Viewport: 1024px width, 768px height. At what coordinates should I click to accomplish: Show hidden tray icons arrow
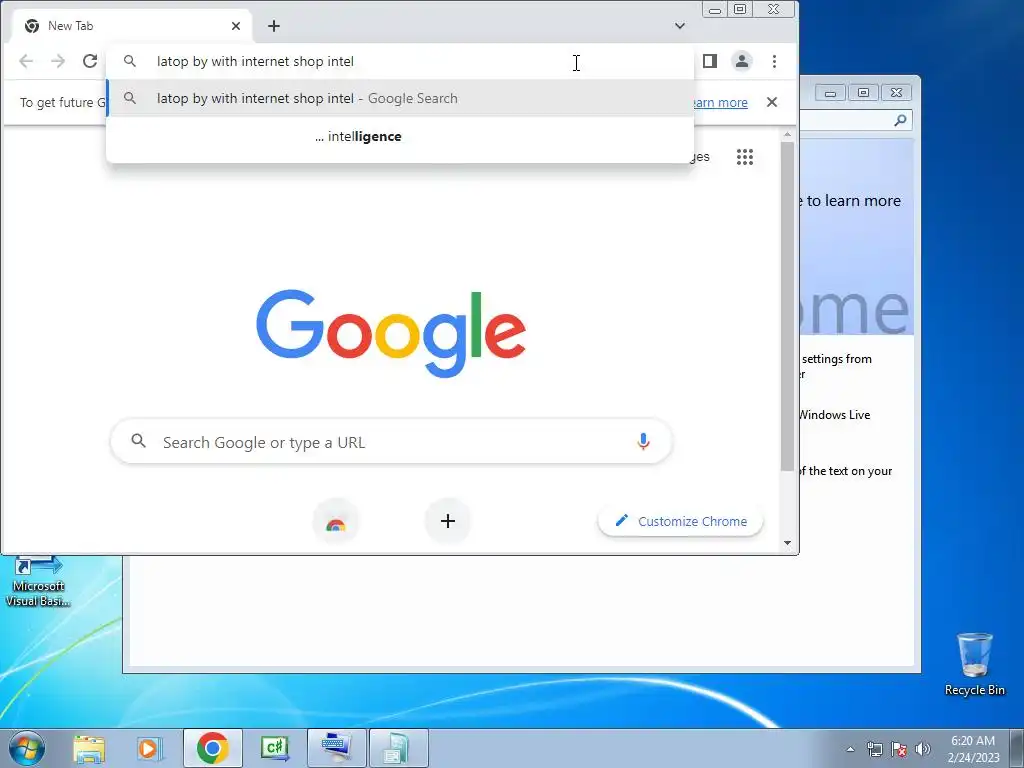(x=850, y=749)
